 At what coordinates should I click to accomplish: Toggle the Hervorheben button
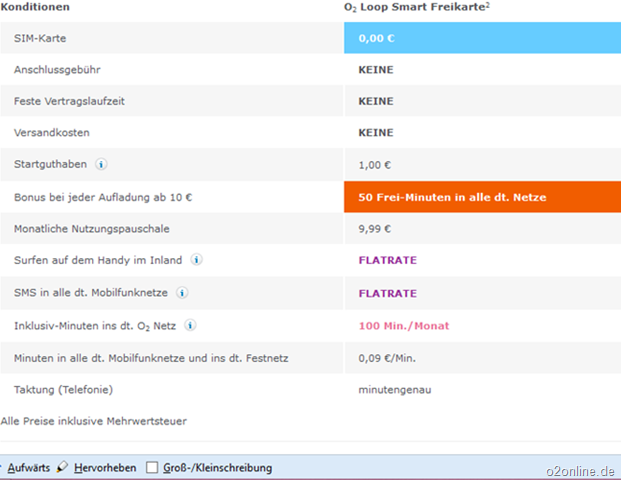(x=105, y=468)
